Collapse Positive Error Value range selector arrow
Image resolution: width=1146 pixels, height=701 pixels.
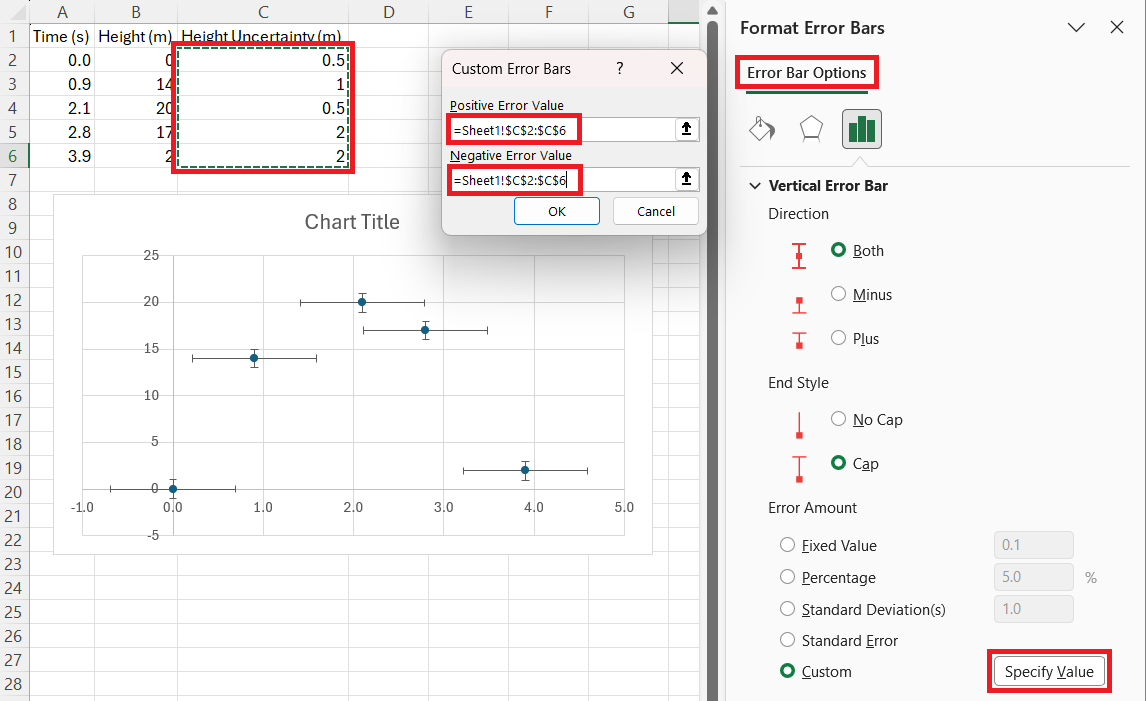(686, 129)
